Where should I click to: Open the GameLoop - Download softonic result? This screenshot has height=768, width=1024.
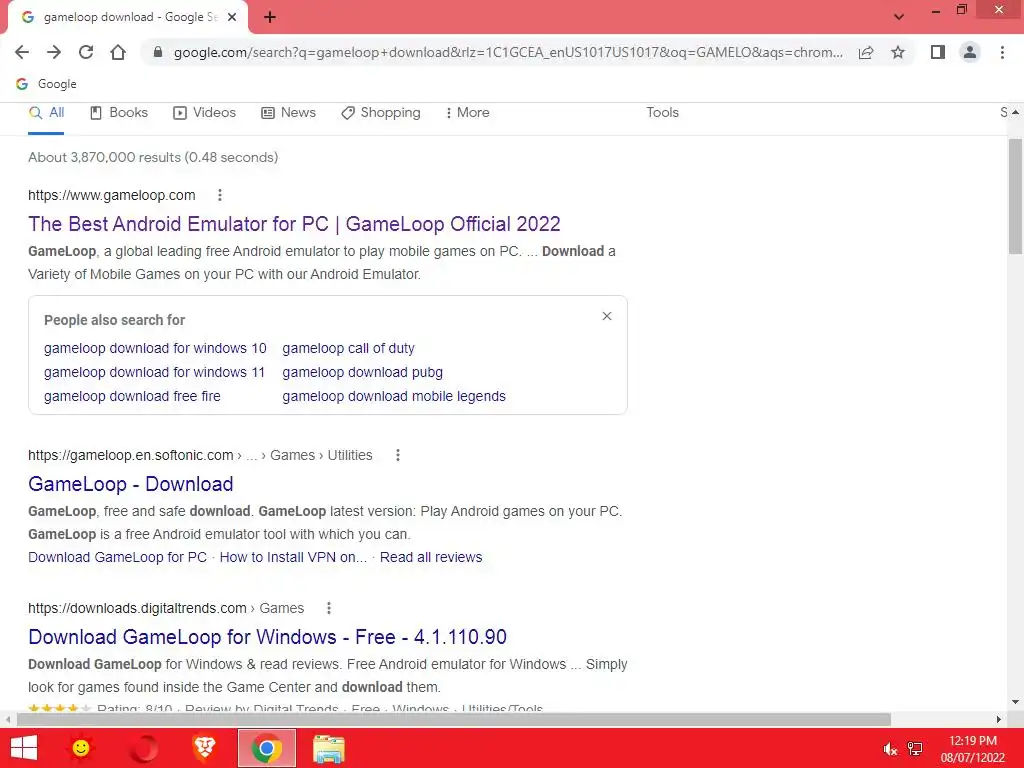point(131,484)
